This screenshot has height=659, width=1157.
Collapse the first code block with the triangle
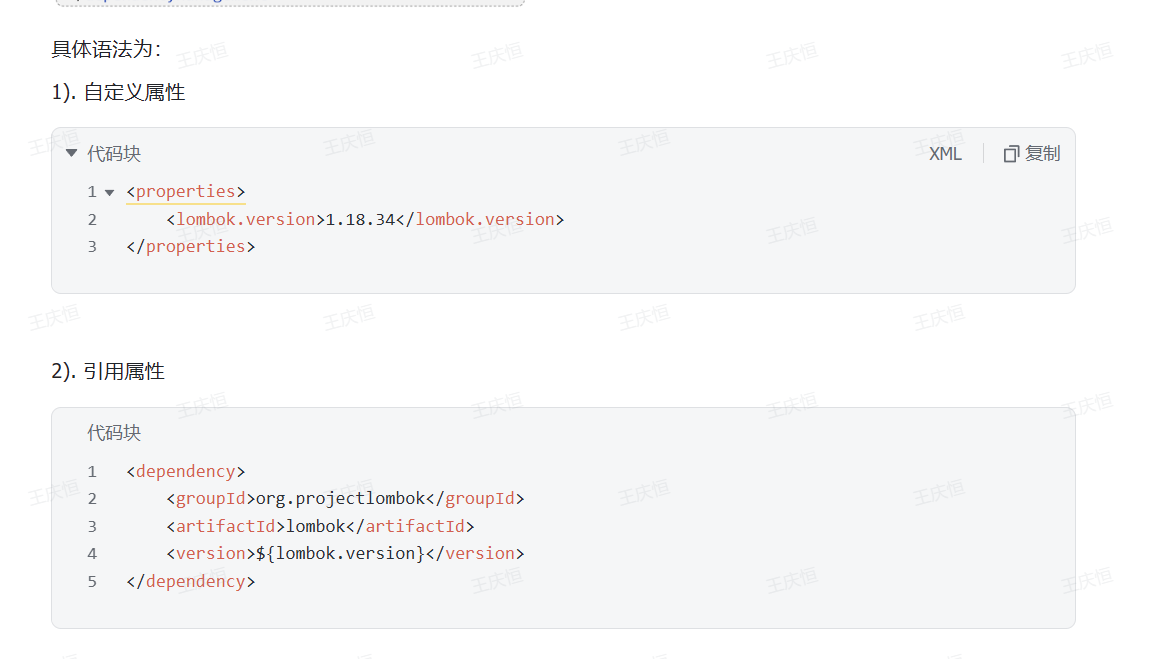pyautogui.click(x=71, y=153)
